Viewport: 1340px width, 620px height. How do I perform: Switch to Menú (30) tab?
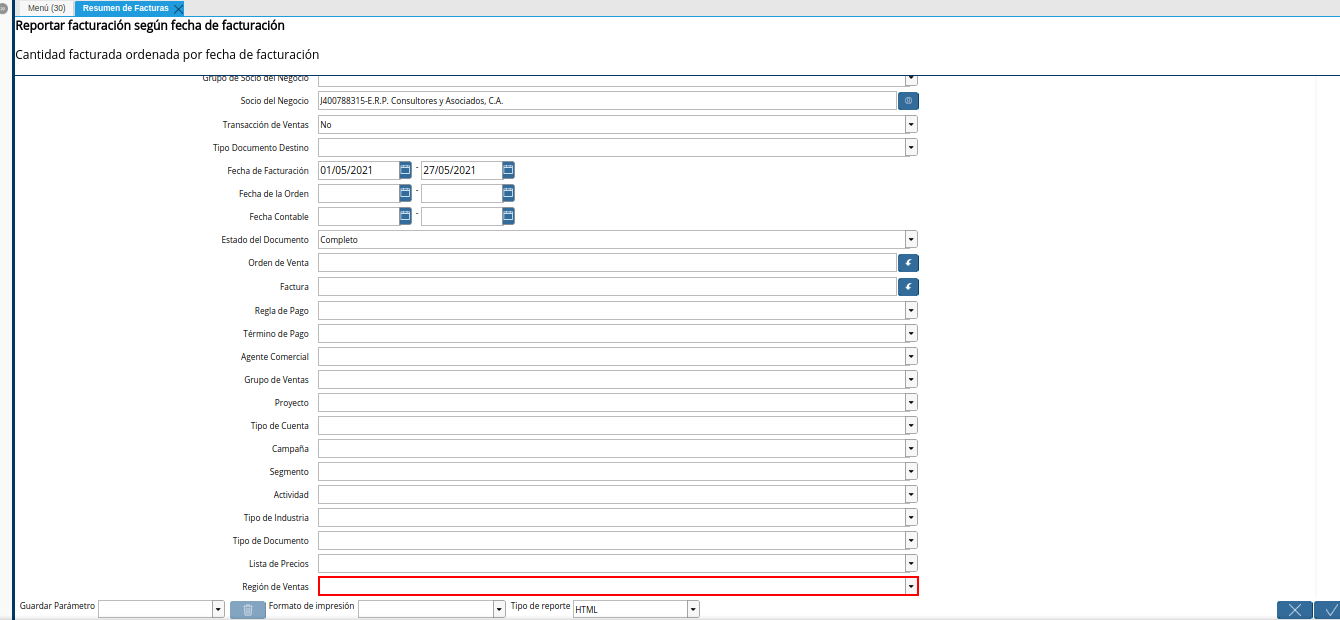pyautogui.click(x=46, y=8)
